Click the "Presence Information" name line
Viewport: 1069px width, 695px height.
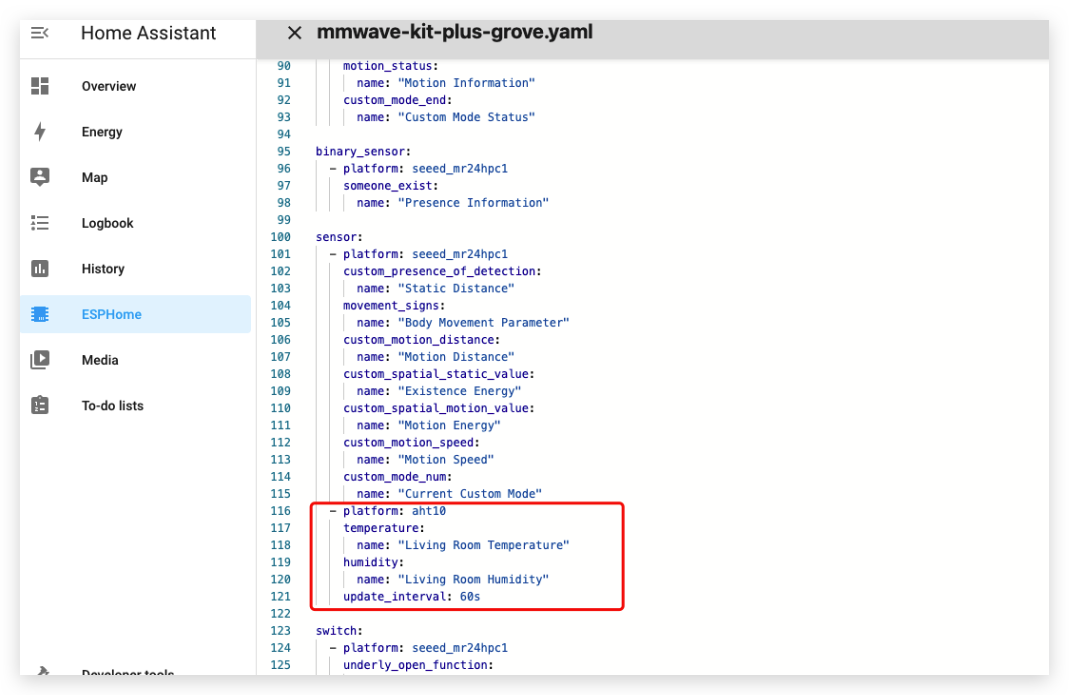(453, 203)
